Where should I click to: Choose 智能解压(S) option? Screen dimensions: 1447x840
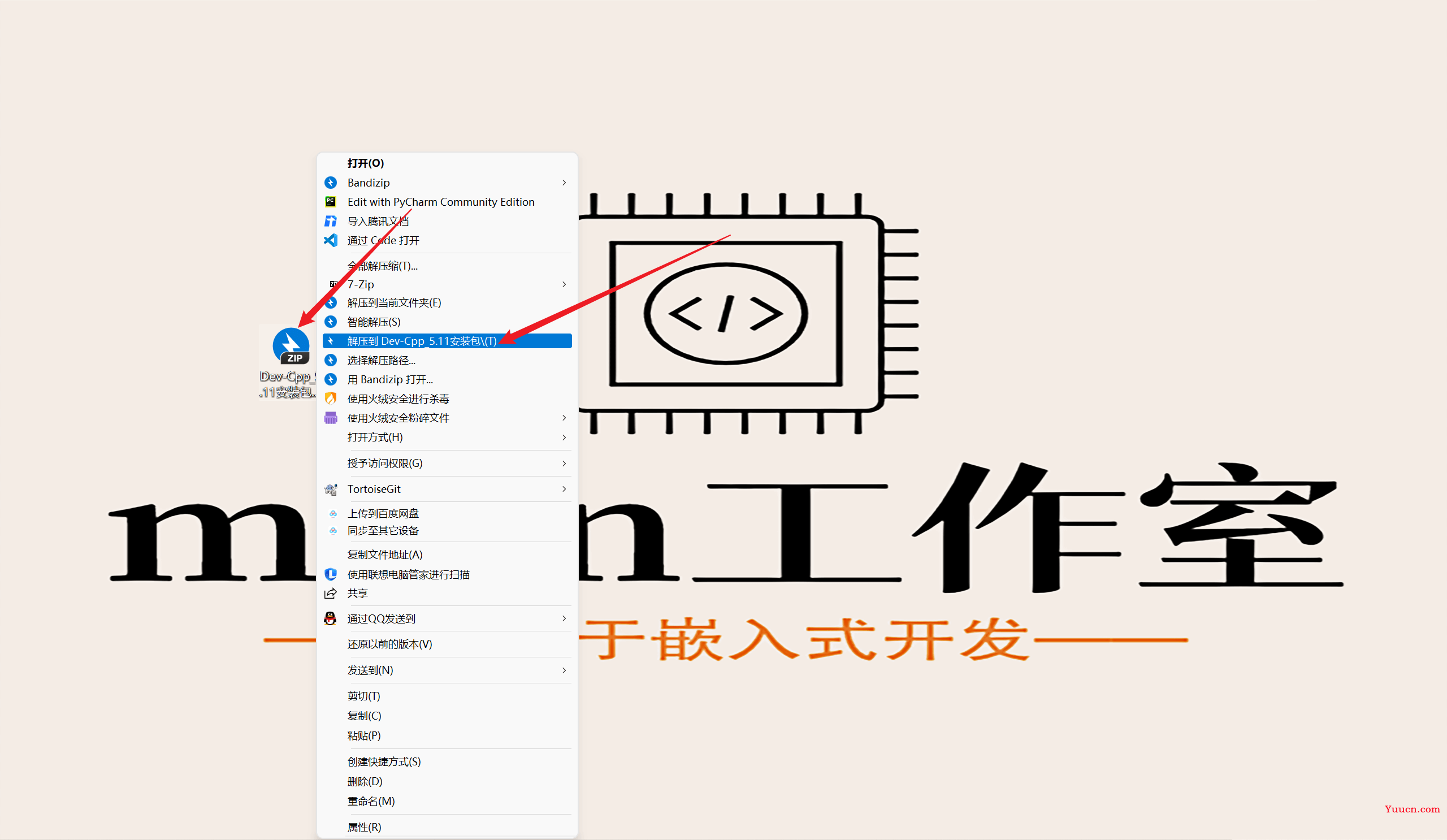[x=447, y=322]
